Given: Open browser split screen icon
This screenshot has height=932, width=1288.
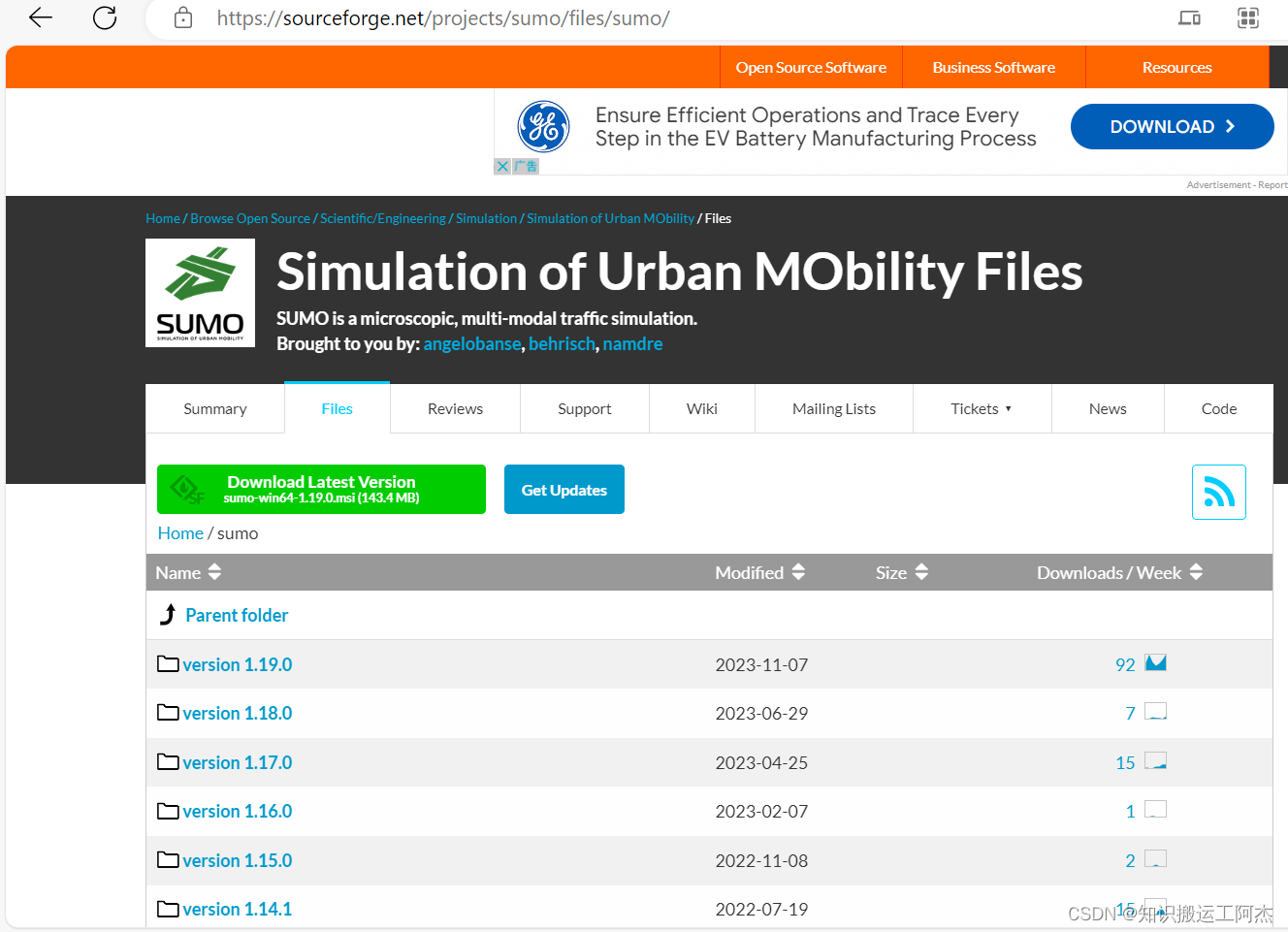Looking at the screenshot, I should [1189, 17].
